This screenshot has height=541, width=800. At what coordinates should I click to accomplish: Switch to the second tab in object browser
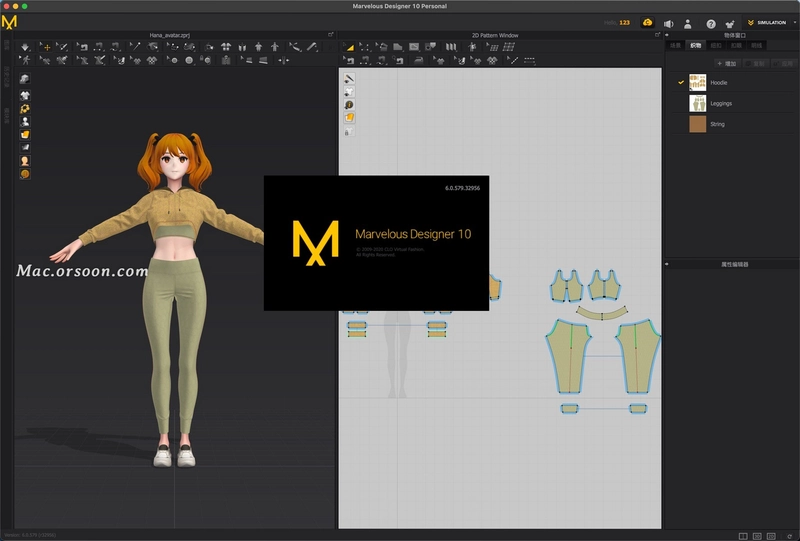695,45
